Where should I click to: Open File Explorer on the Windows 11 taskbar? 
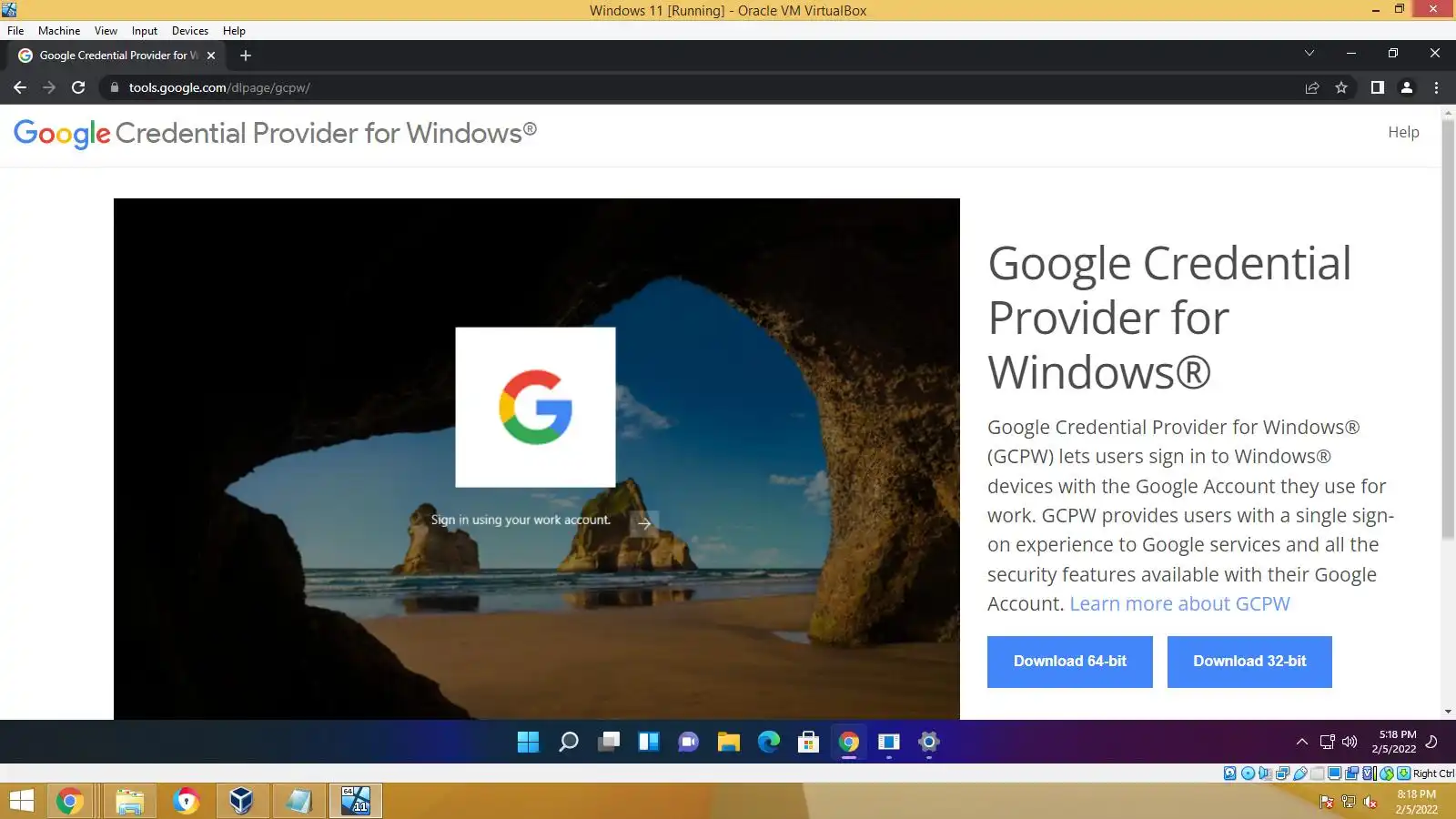729,742
